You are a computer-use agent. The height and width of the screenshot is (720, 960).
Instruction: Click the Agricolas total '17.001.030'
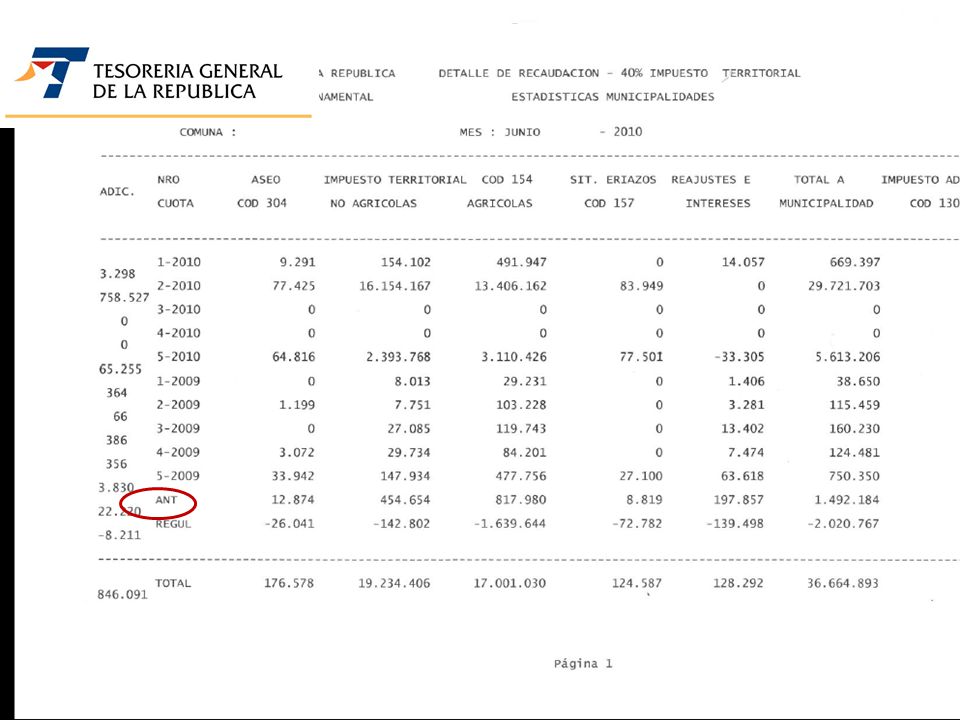click(509, 583)
